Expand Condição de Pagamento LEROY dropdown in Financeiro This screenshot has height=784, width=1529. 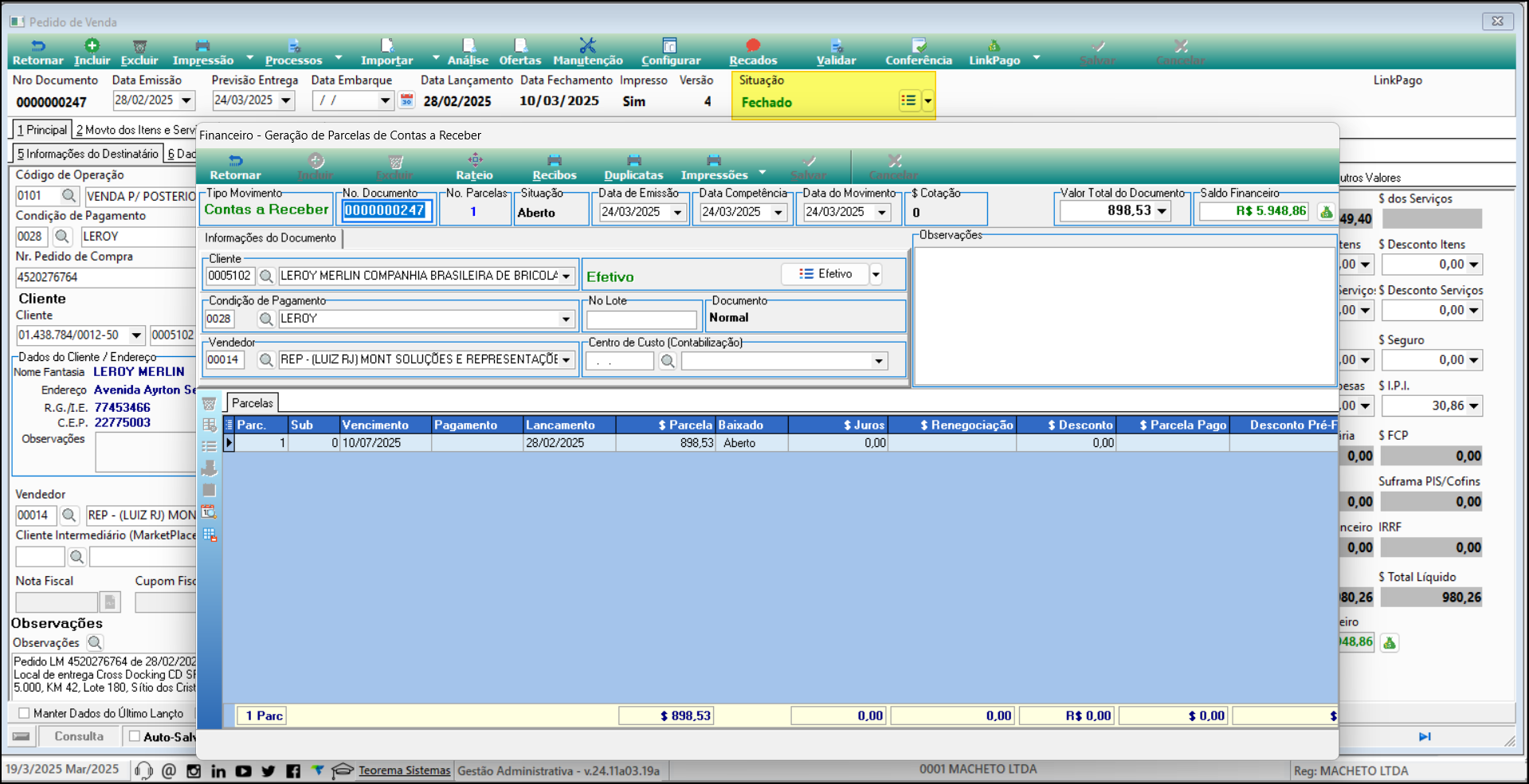coord(567,319)
